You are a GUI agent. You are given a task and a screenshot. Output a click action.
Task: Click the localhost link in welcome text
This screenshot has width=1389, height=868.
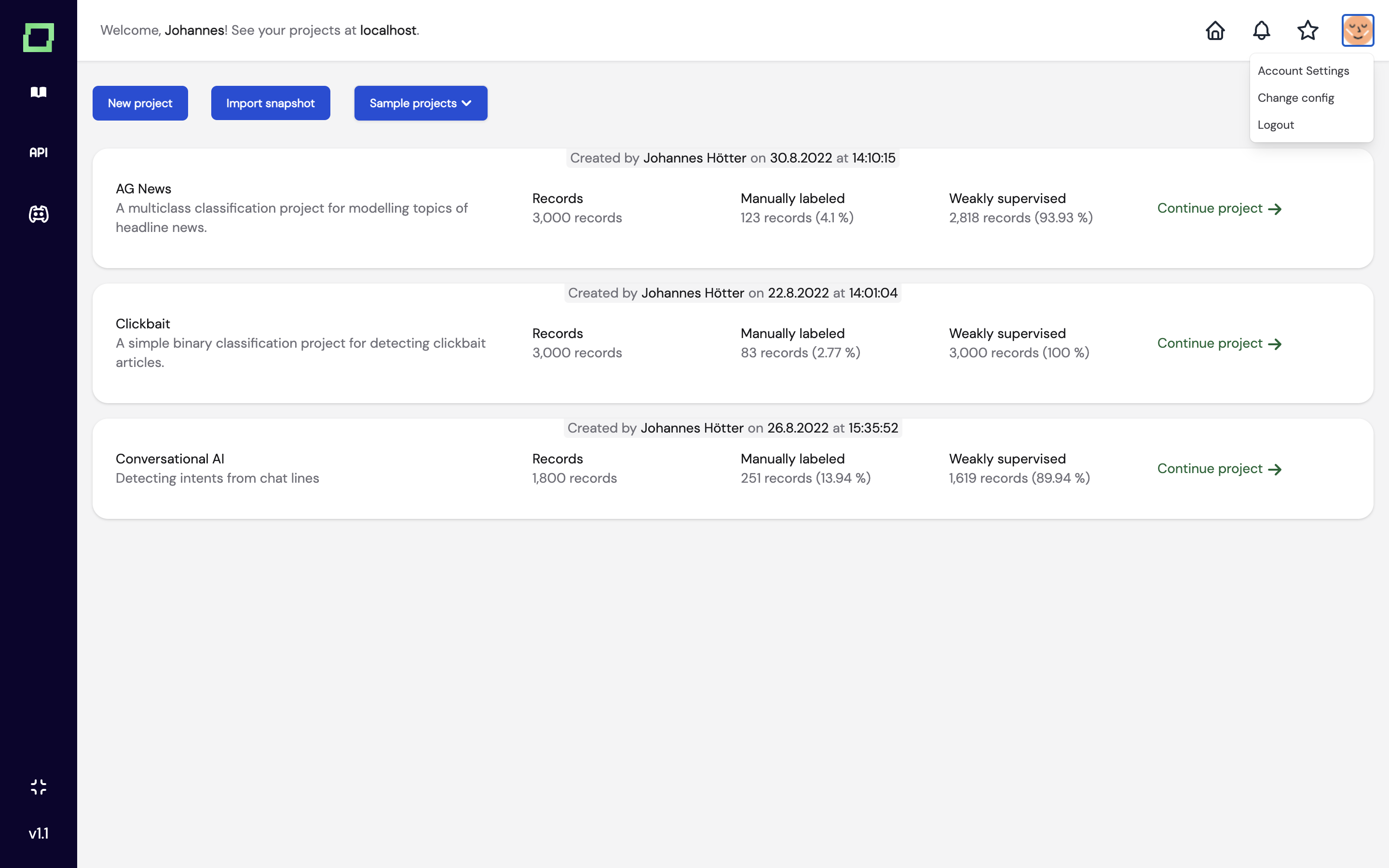pyautogui.click(x=388, y=30)
